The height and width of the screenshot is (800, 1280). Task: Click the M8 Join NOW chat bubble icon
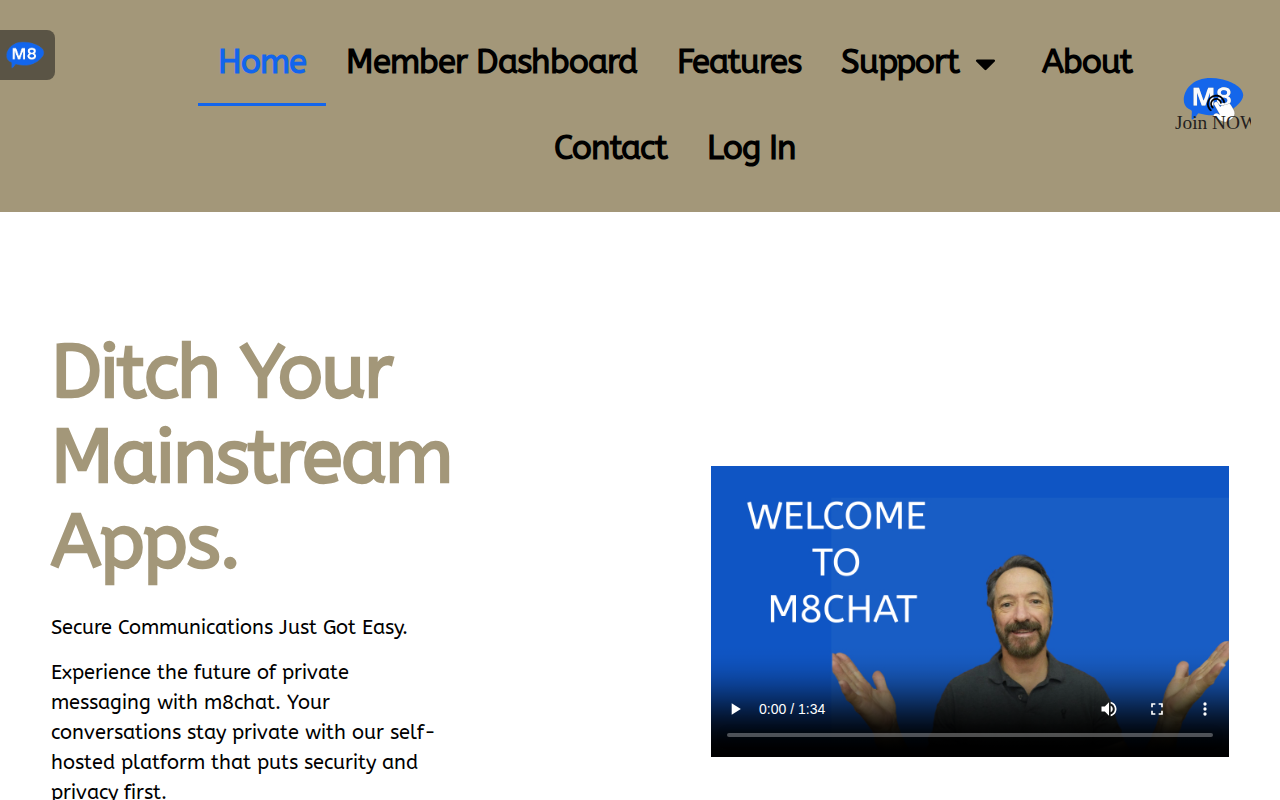point(1213,105)
